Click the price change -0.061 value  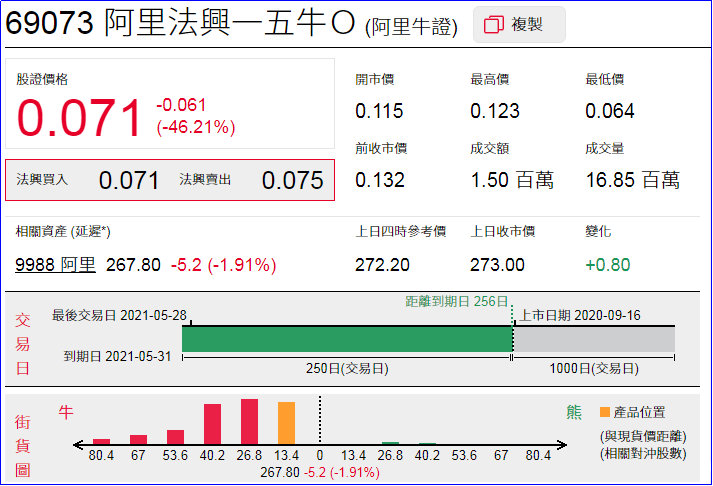[x=181, y=105]
